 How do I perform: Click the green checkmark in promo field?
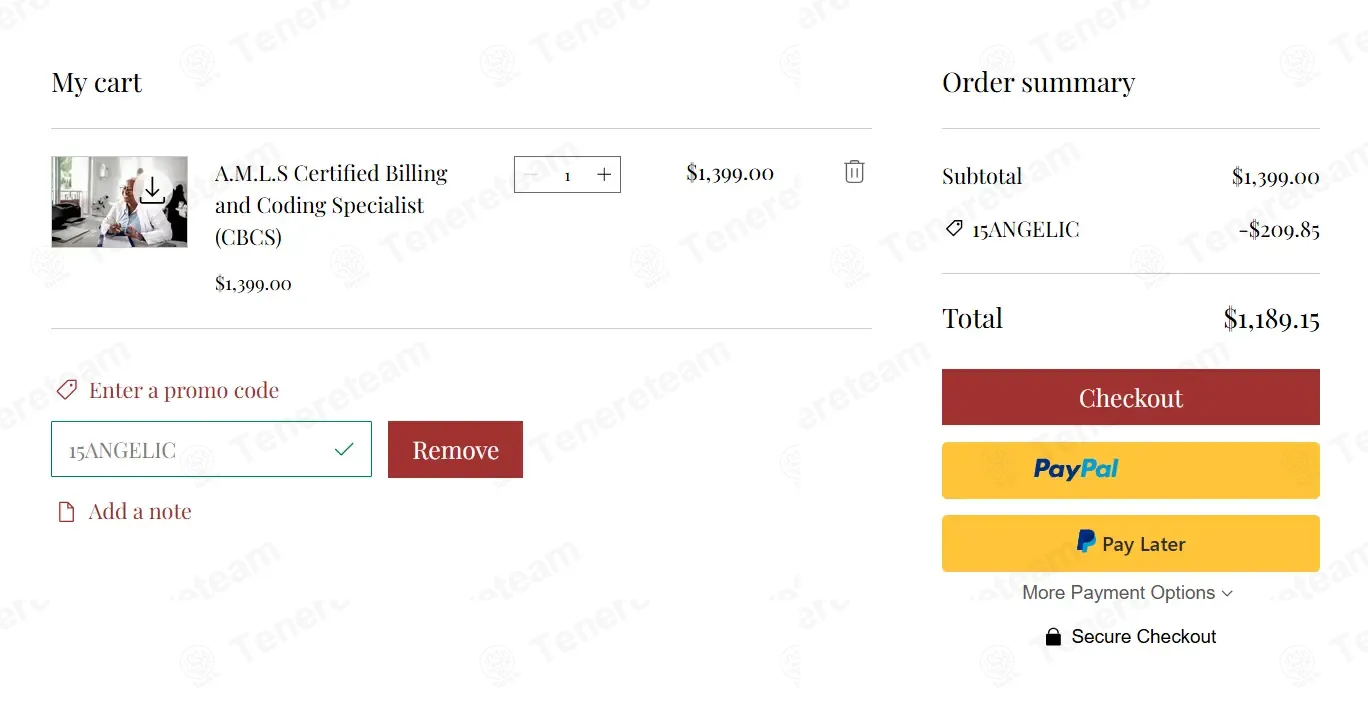coord(344,450)
